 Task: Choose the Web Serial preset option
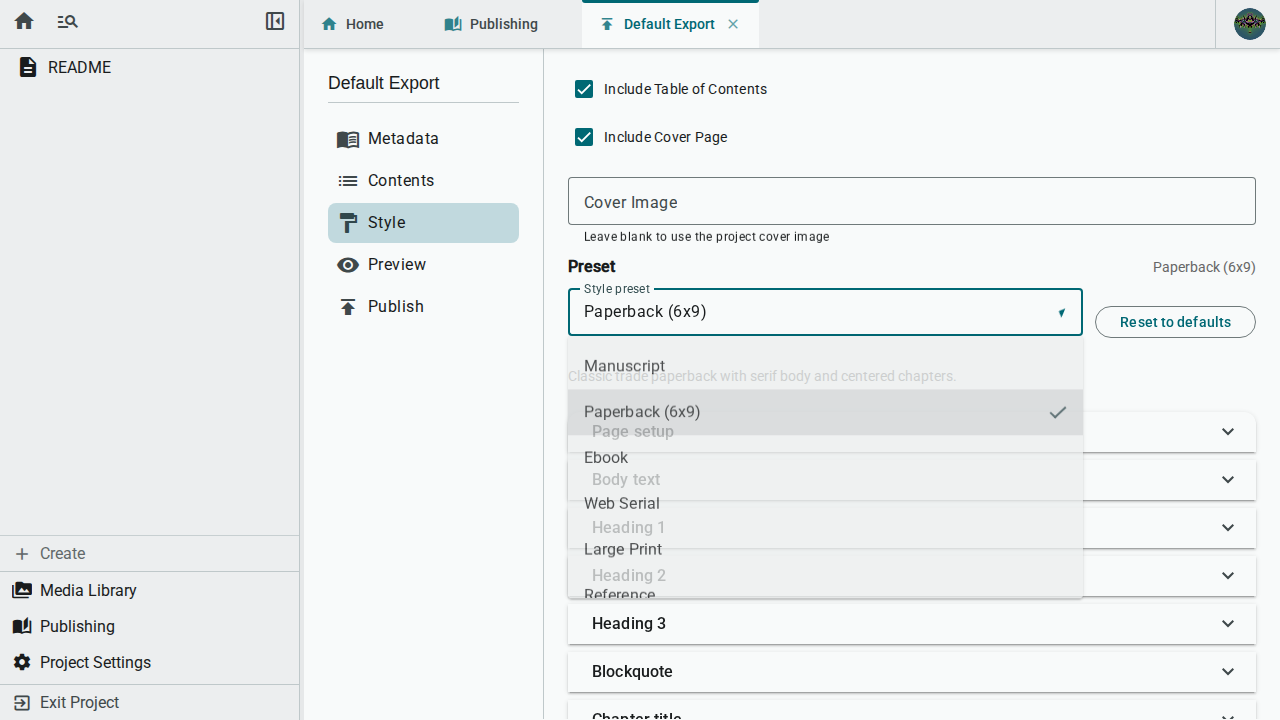[x=825, y=504]
